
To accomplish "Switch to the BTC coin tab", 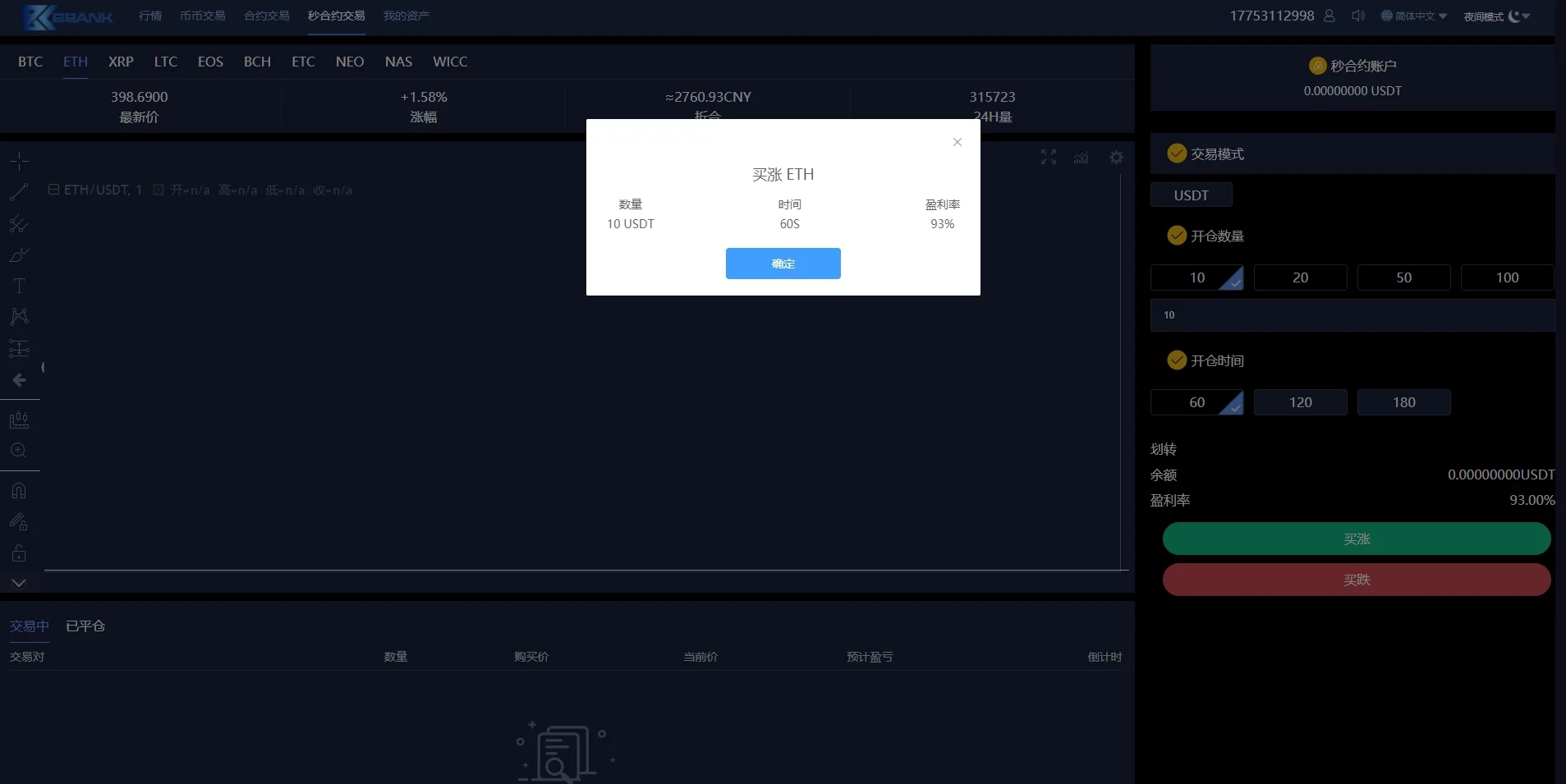I will [30, 62].
